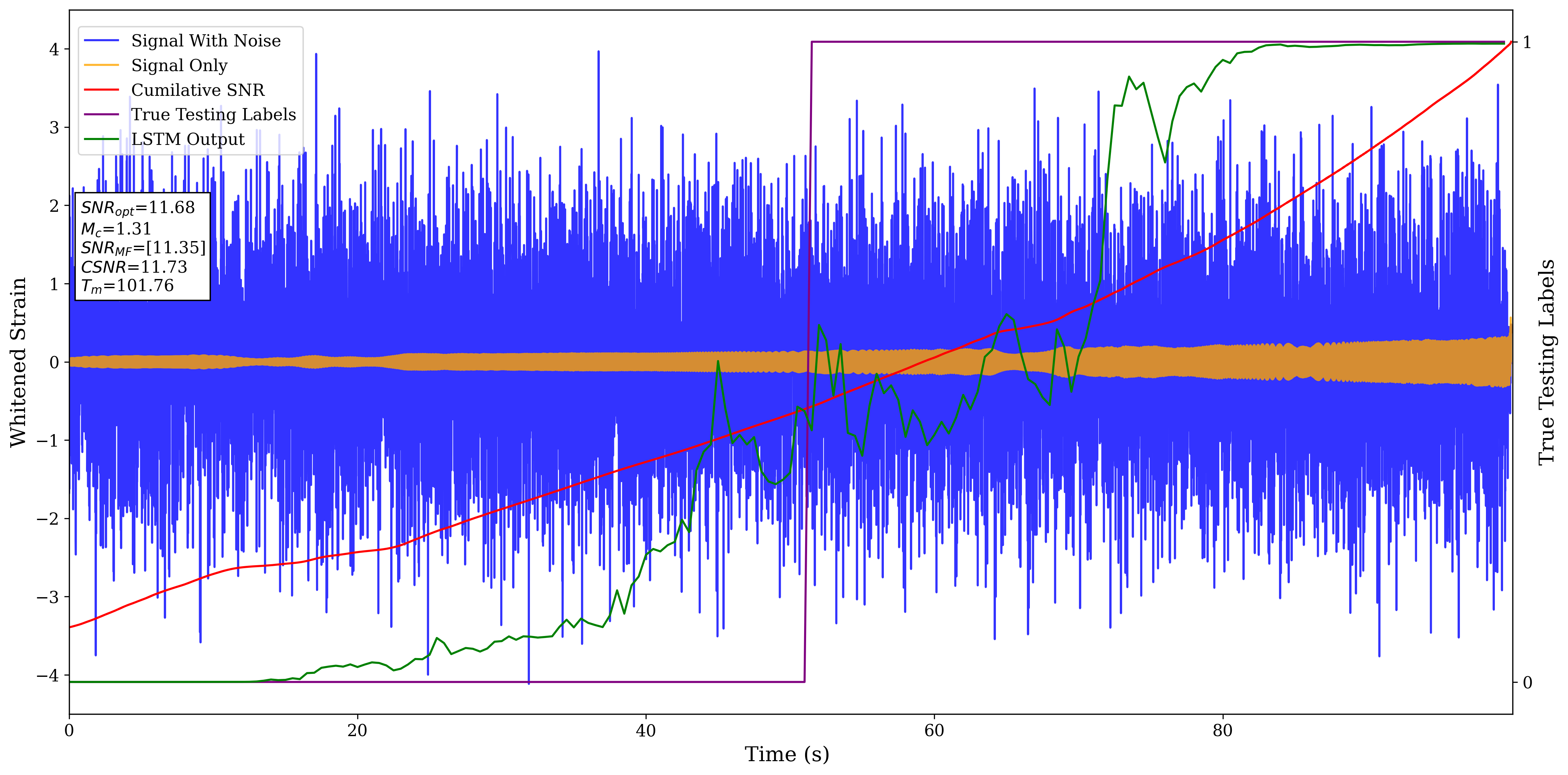
Task: Click the x-axis tick label 40
Action: tap(645, 731)
